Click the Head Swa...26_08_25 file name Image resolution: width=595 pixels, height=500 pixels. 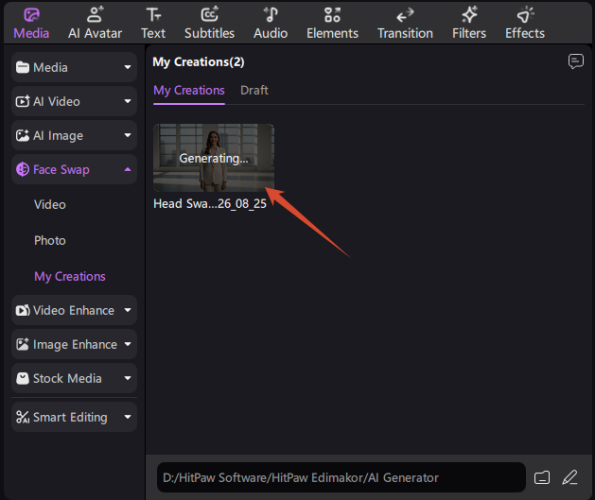[x=210, y=204]
